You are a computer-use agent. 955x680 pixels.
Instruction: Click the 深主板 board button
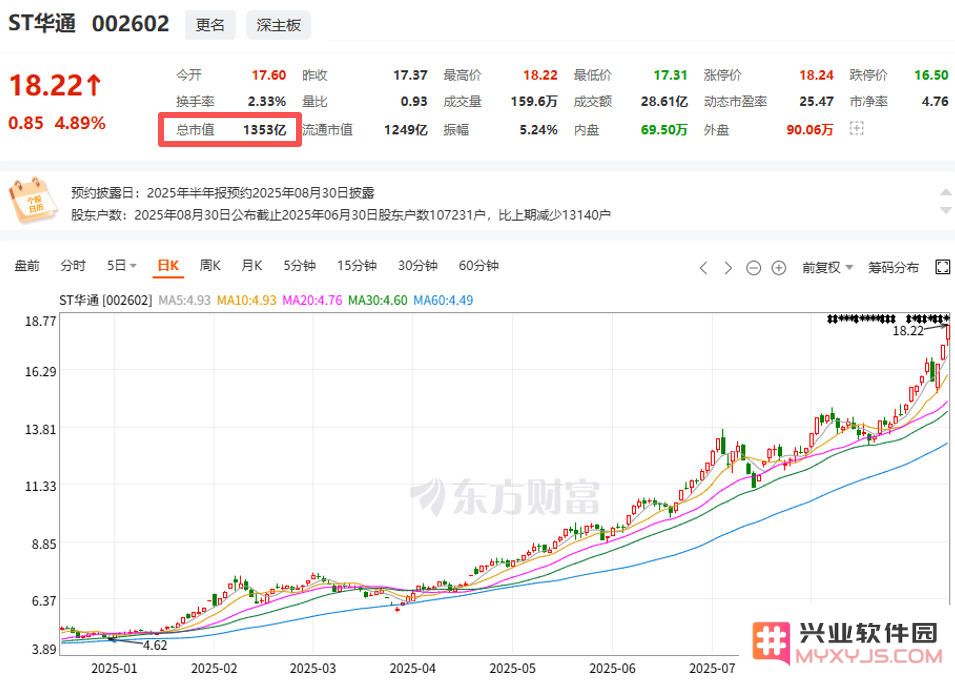point(278,25)
